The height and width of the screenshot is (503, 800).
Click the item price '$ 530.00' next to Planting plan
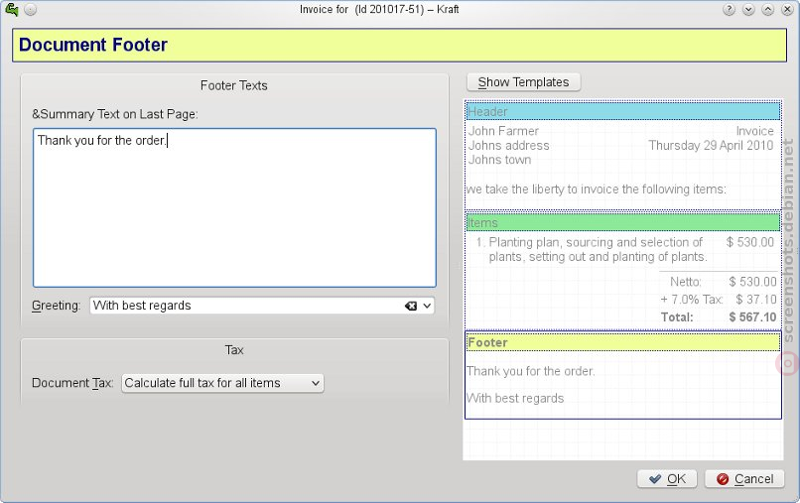pyautogui.click(x=750, y=242)
